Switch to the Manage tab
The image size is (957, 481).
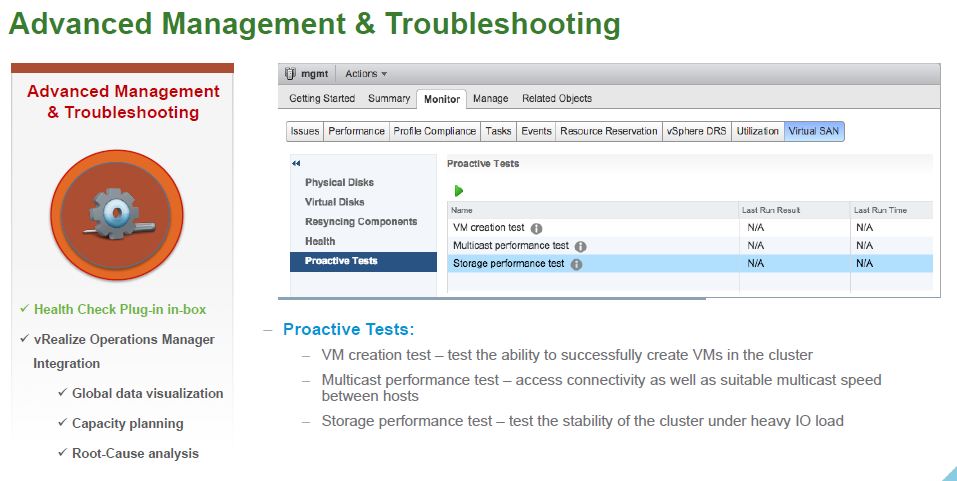click(x=490, y=98)
